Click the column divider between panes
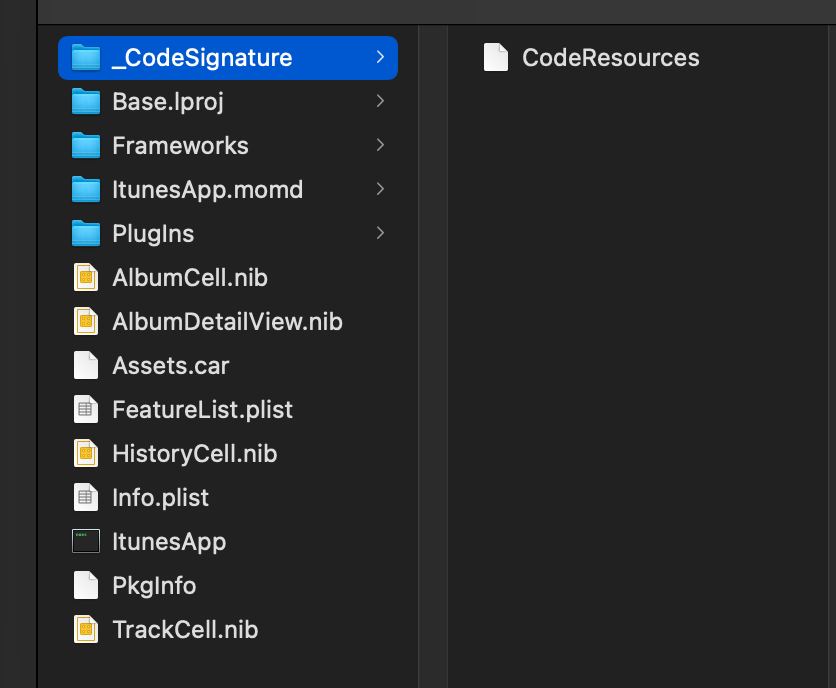836x688 pixels. point(419,356)
